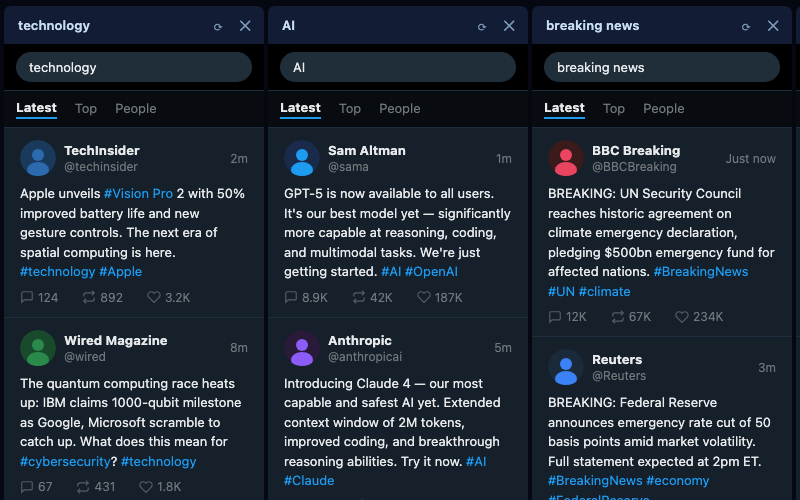Open the #economy hashtag link
The width and height of the screenshot is (800, 500).
click(x=678, y=481)
